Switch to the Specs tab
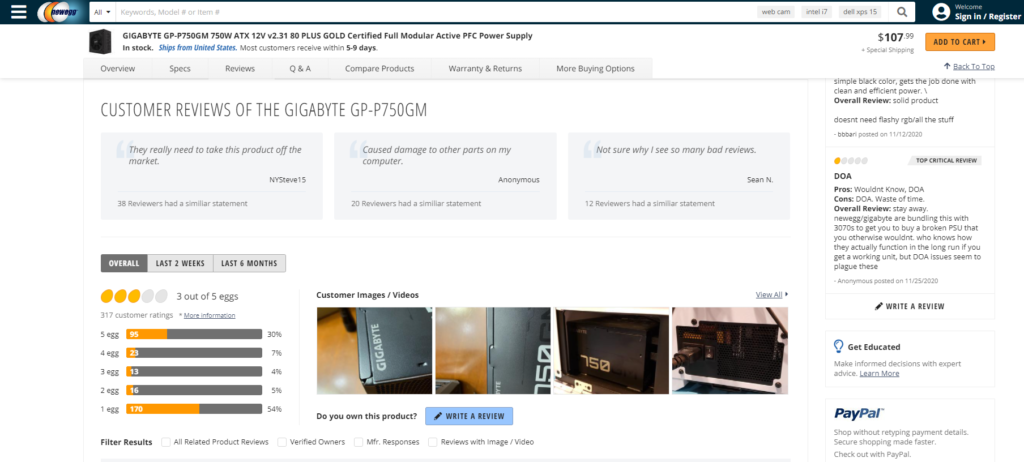The width and height of the screenshot is (1024, 462). [x=180, y=69]
